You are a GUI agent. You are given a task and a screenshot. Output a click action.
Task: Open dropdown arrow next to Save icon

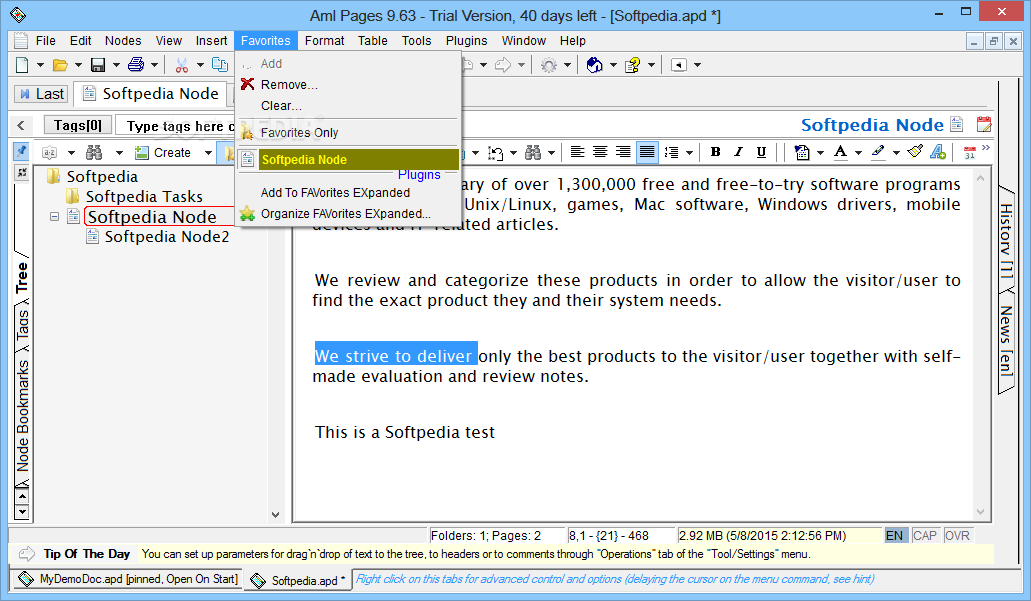click(116, 64)
